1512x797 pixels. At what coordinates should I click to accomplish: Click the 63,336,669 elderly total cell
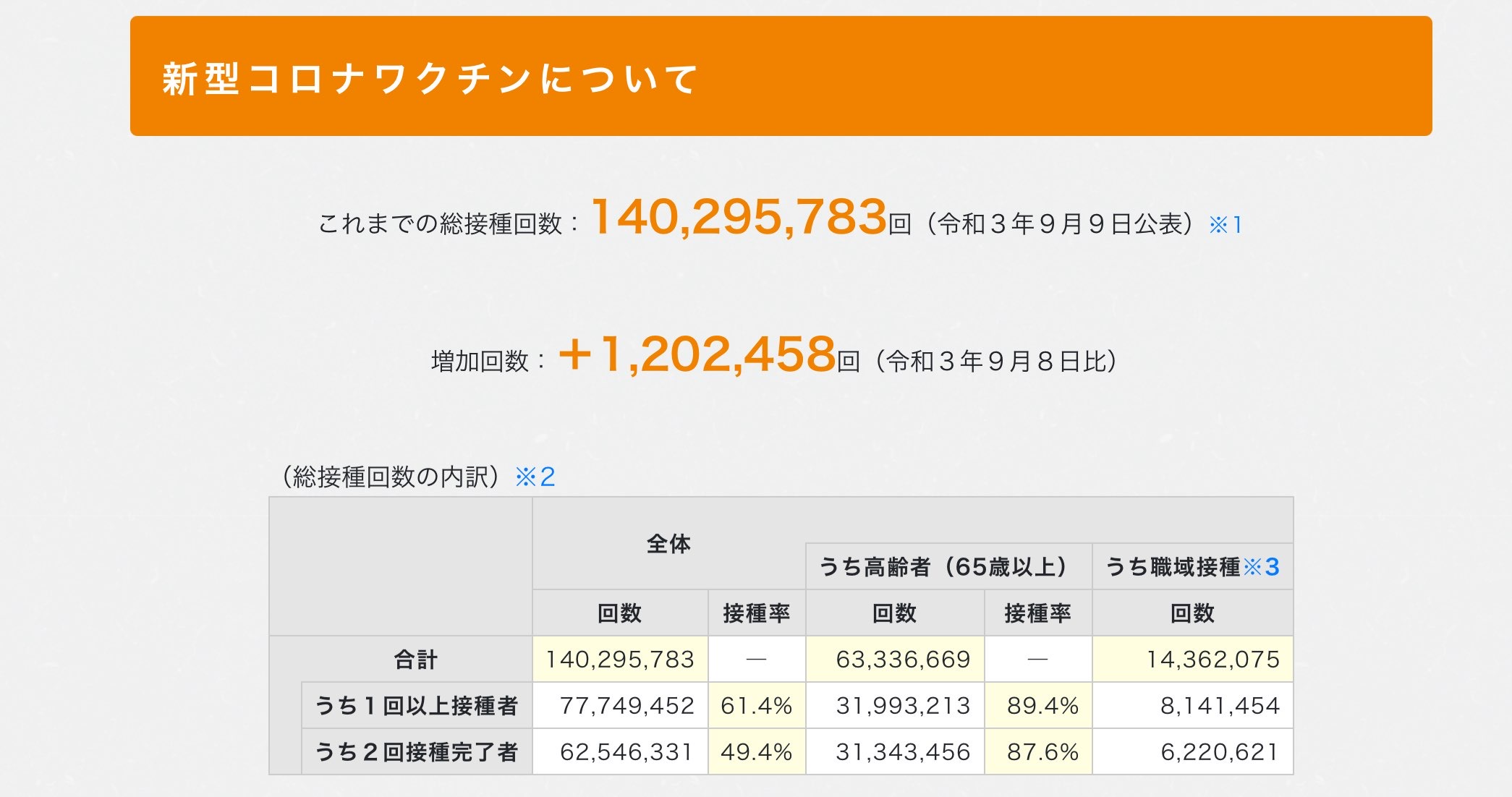point(902,660)
